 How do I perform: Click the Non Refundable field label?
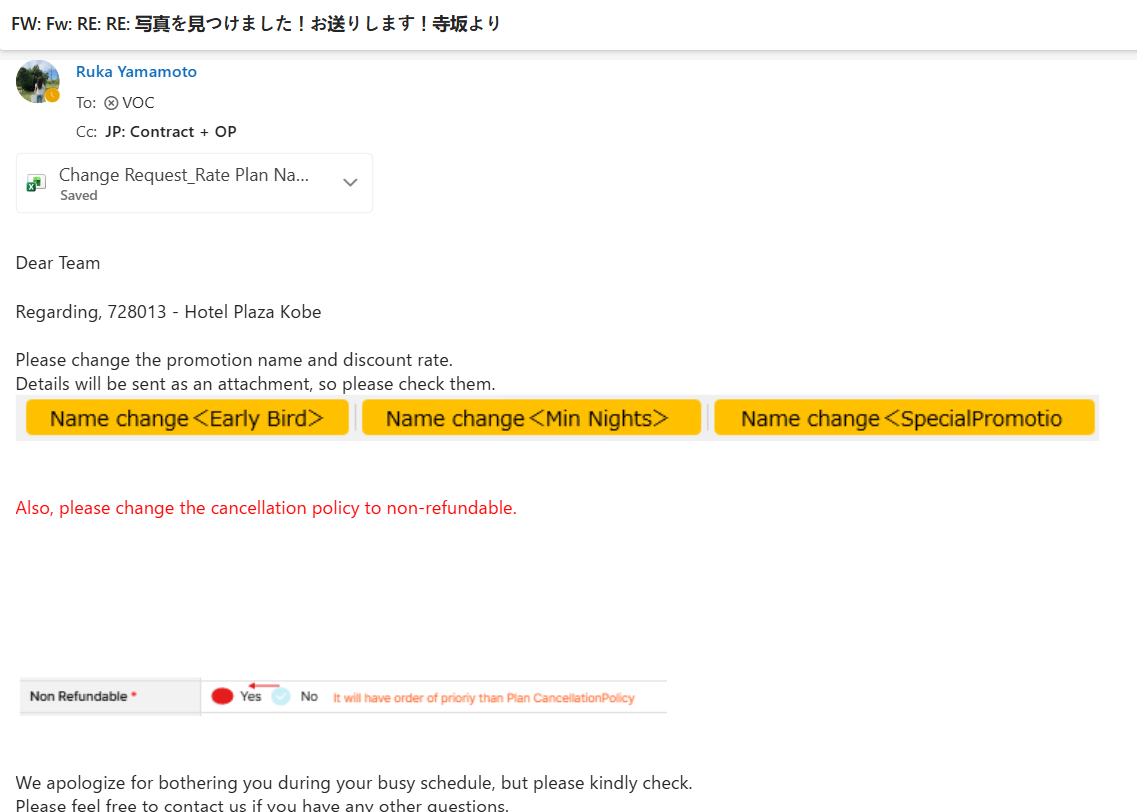pyautogui.click(x=83, y=697)
